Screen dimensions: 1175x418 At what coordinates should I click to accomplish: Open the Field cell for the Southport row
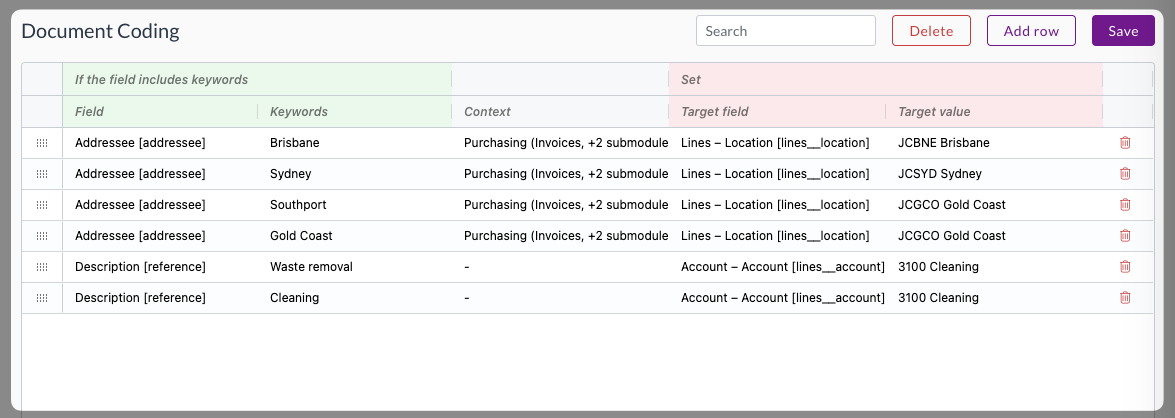point(160,205)
